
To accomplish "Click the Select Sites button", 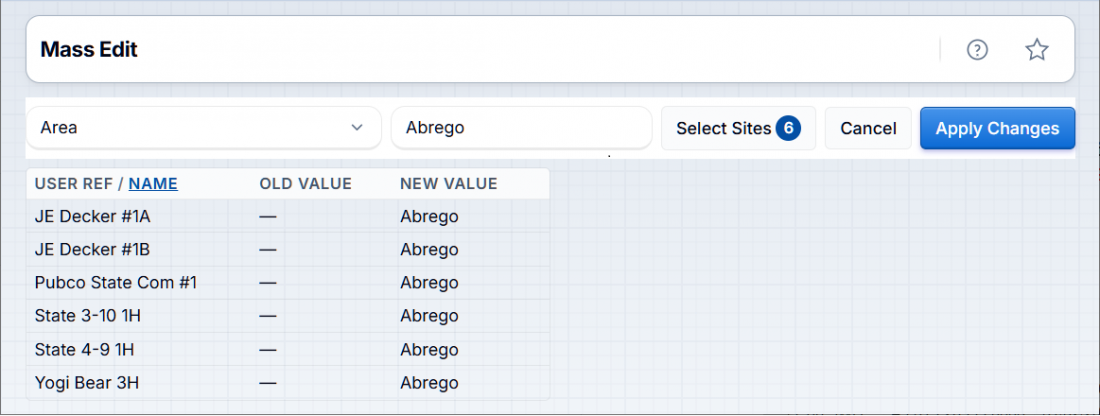I will 738,128.
